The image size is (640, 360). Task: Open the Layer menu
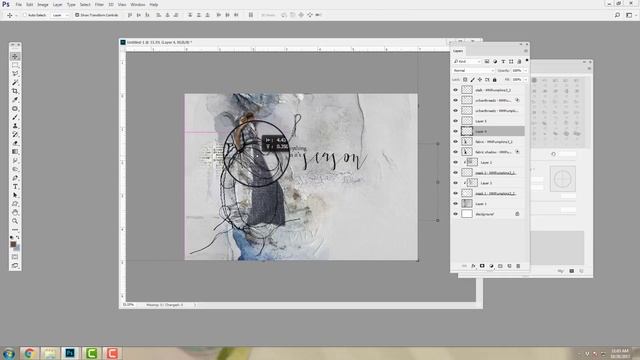point(58,4)
